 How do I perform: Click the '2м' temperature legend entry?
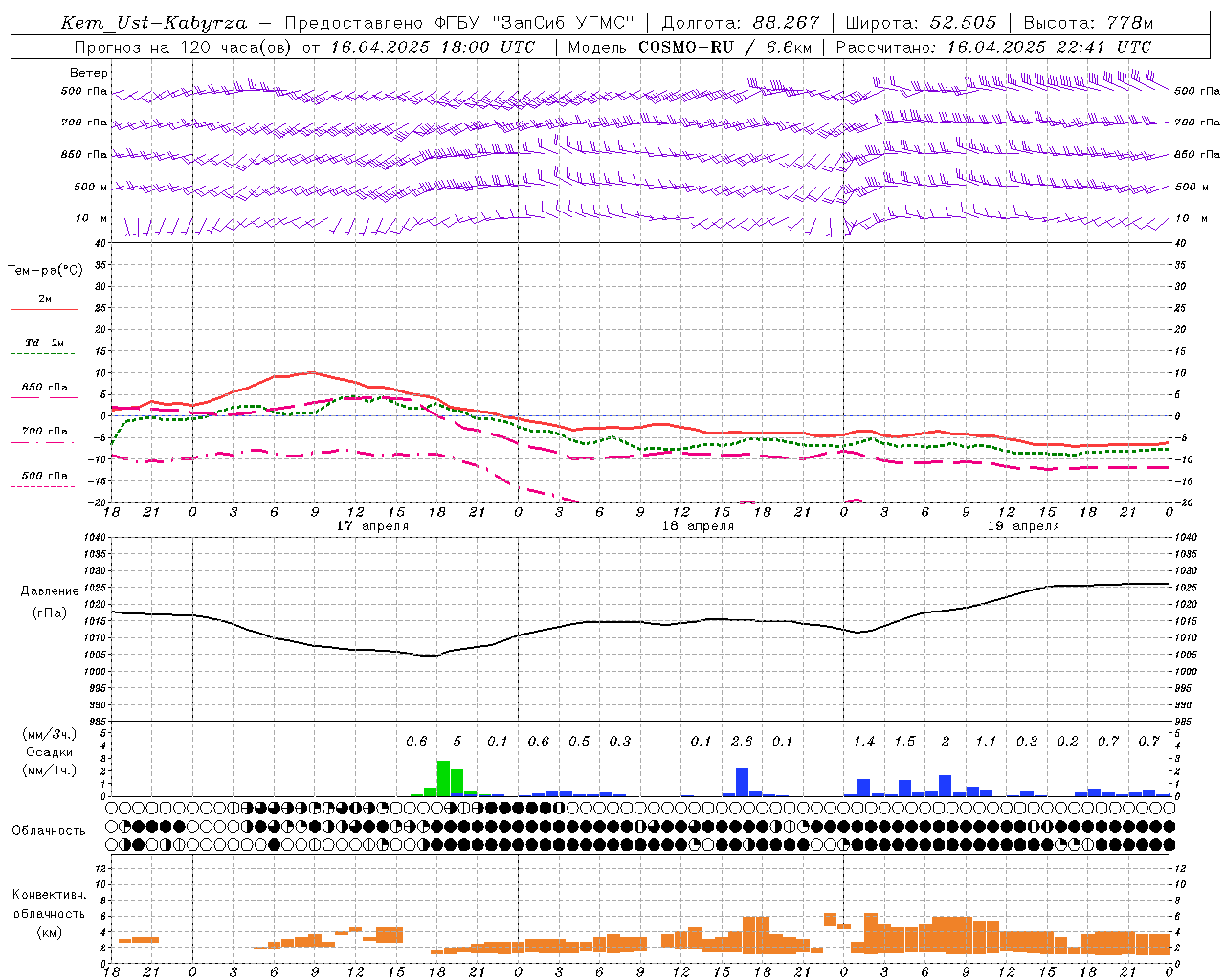[x=45, y=300]
